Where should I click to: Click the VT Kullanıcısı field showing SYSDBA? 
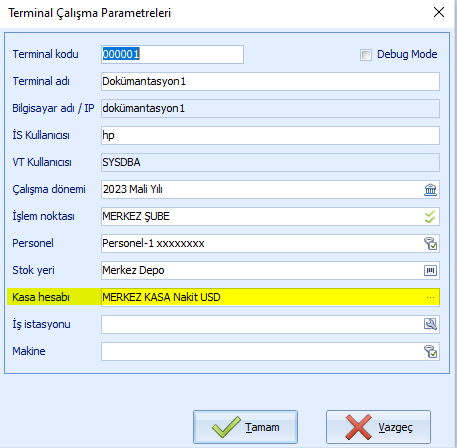270,162
